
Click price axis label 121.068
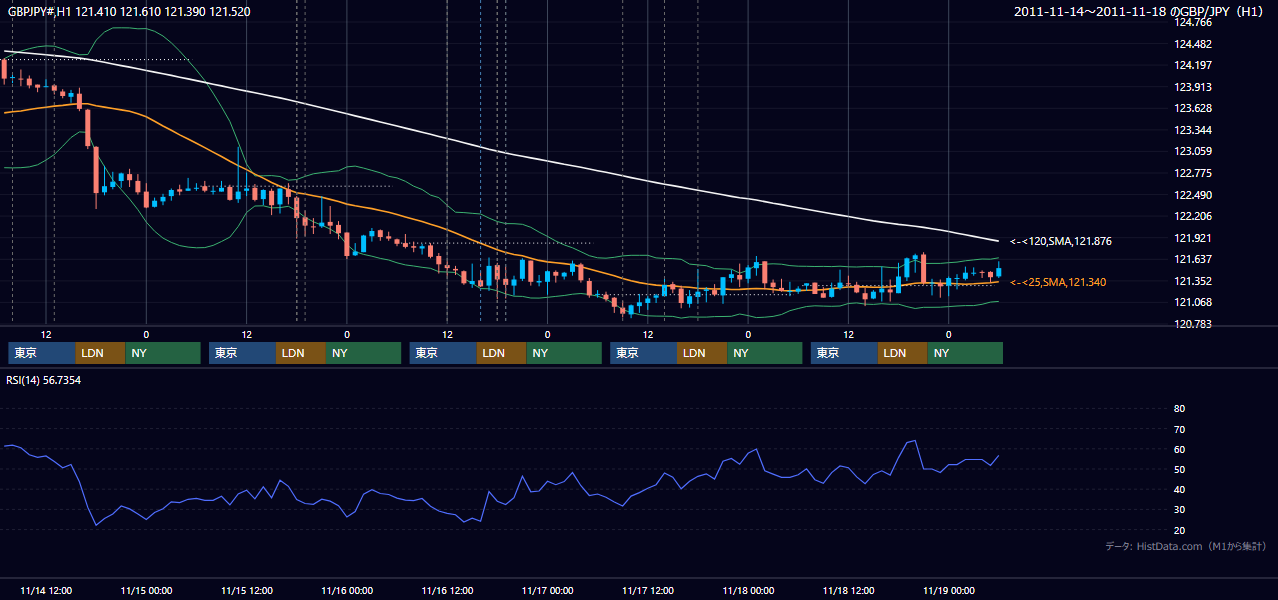[x=1193, y=303]
